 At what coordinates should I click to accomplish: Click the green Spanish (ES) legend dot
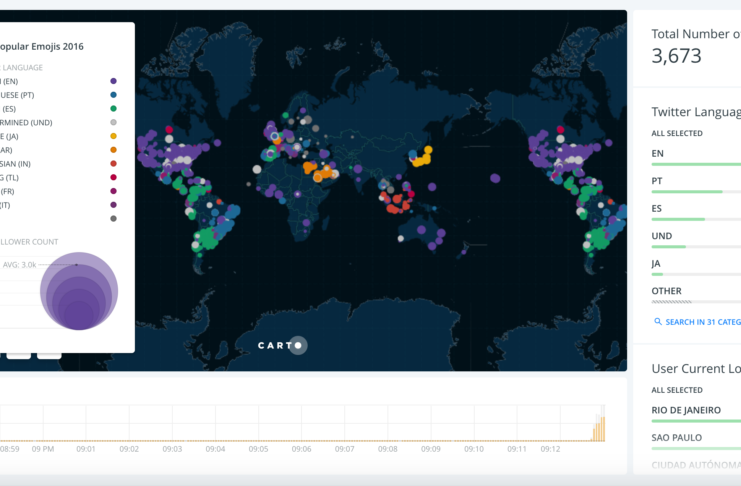point(114,109)
